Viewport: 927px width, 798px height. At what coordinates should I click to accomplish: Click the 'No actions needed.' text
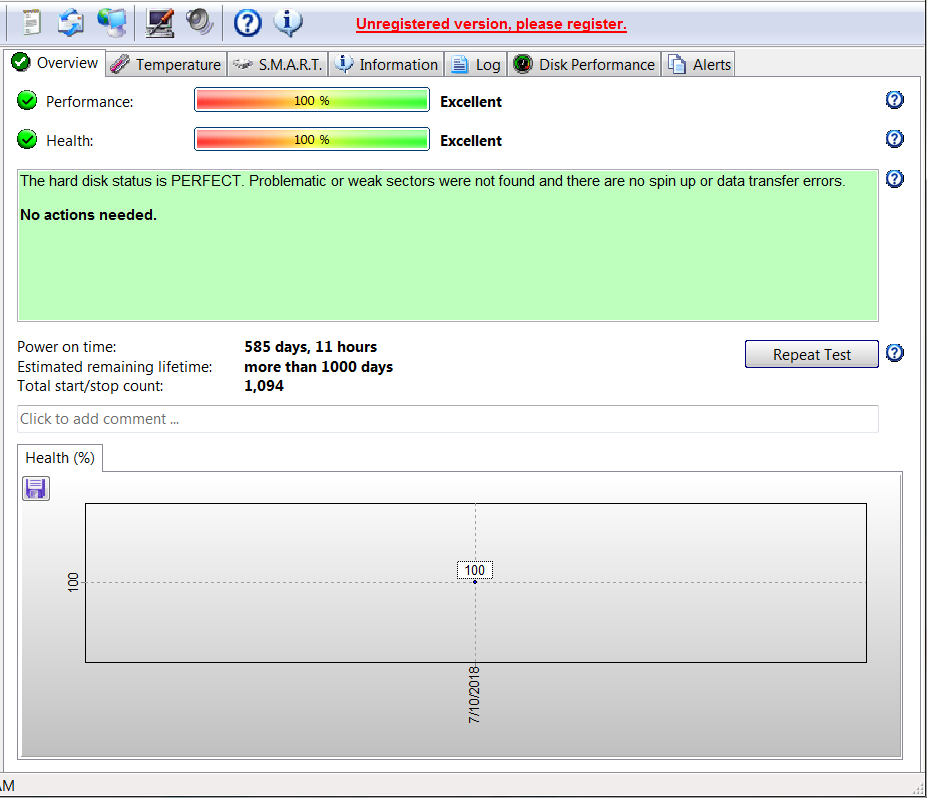[x=89, y=215]
